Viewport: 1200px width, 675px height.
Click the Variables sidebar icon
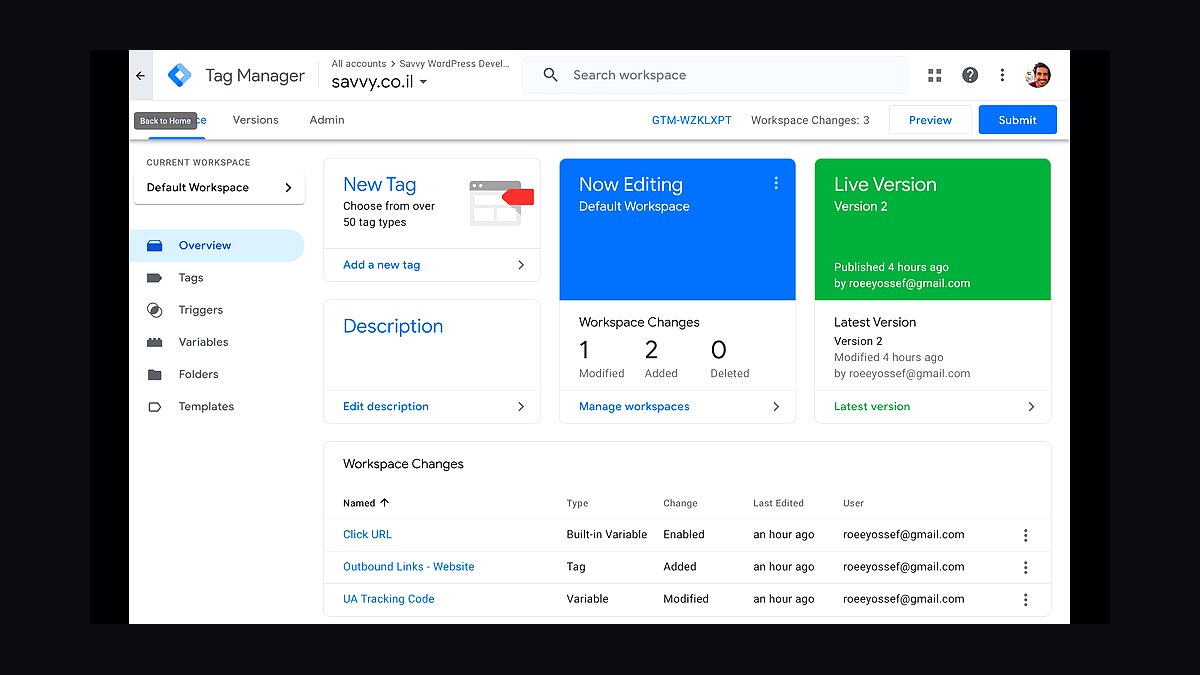pyautogui.click(x=154, y=342)
